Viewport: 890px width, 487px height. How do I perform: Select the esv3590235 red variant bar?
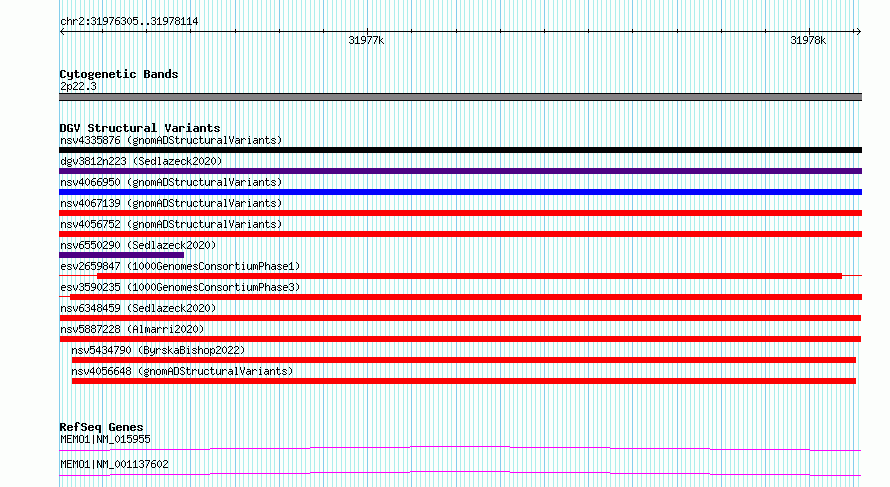tap(466, 297)
